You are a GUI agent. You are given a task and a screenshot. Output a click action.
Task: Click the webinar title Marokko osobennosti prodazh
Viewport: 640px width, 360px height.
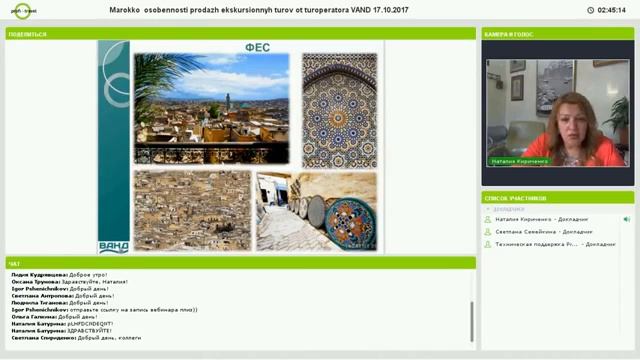pos(258,10)
